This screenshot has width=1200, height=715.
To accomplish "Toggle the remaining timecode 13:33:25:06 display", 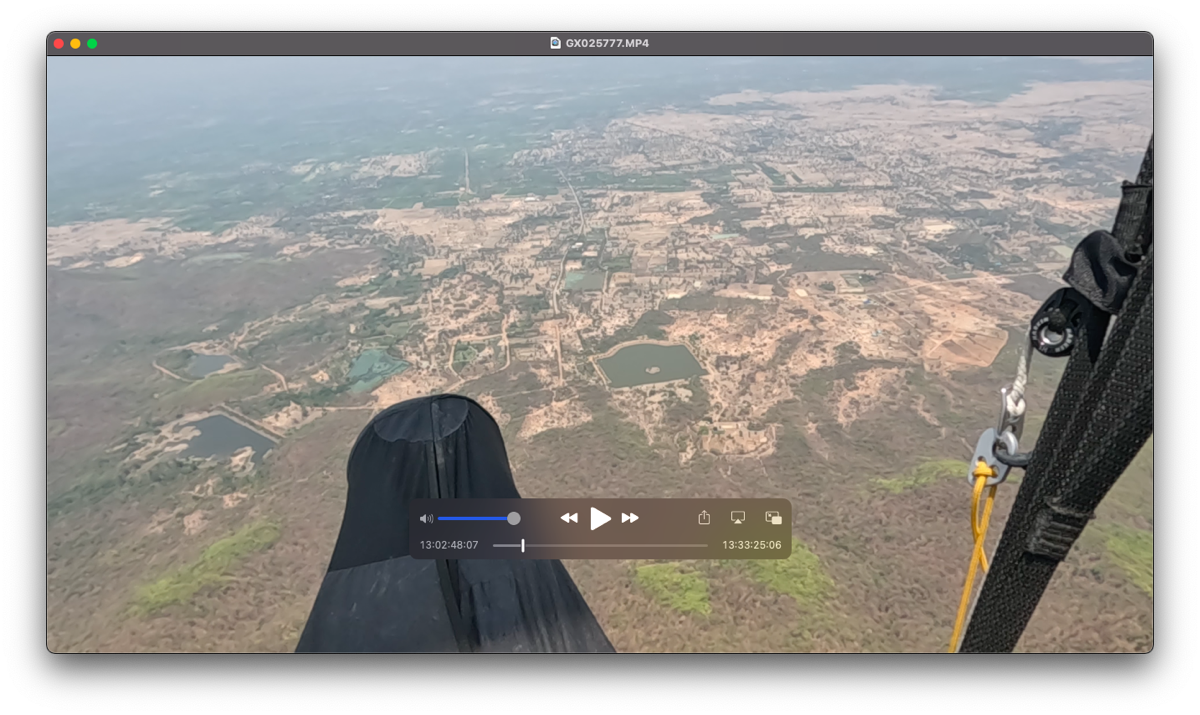I will [752, 545].
